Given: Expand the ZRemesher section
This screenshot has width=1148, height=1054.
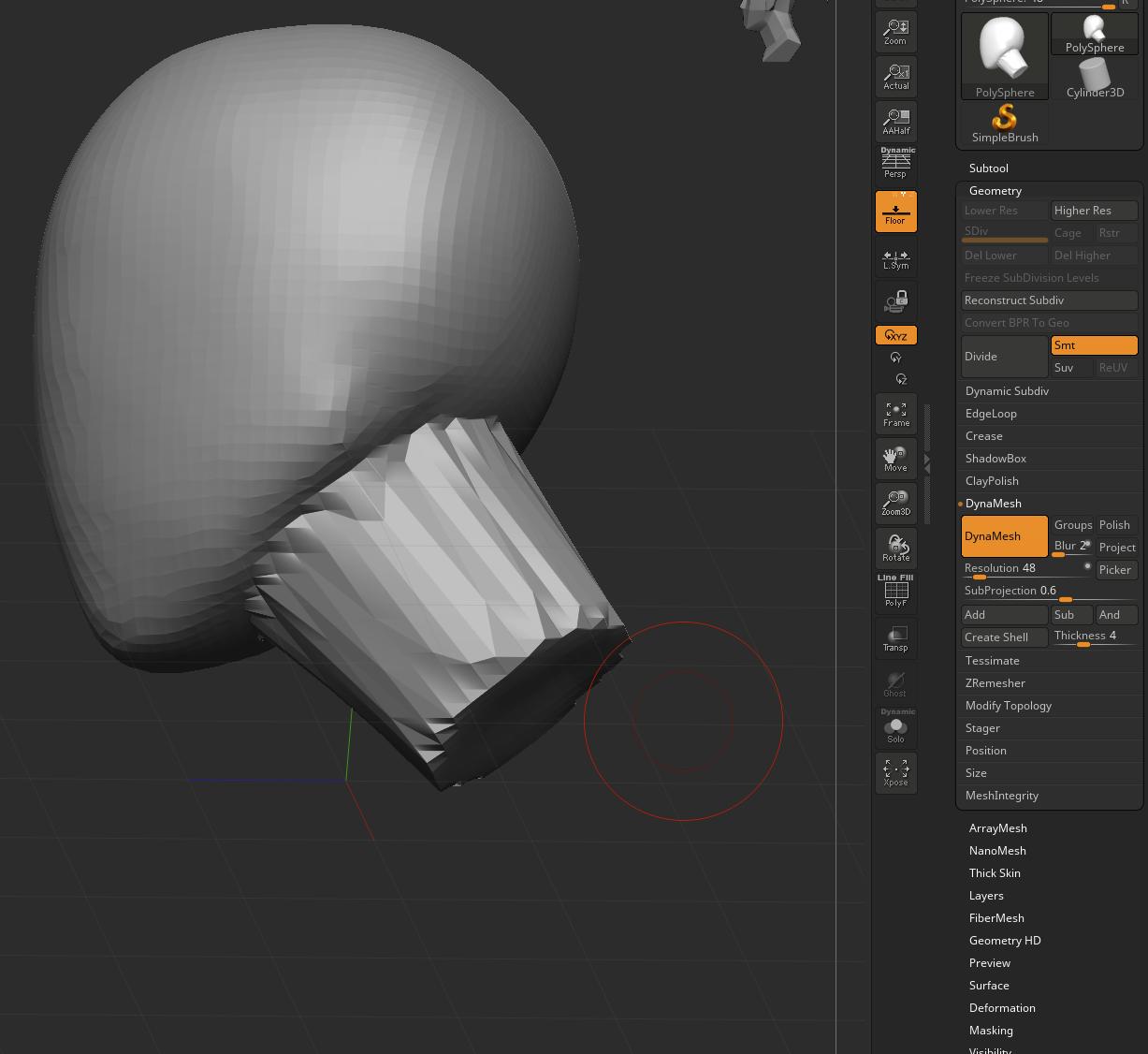Looking at the screenshot, I should click(995, 683).
